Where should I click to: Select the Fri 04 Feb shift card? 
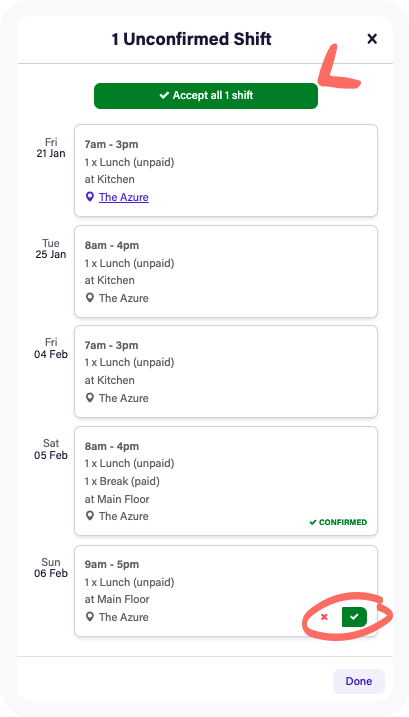click(x=226, y=371)
